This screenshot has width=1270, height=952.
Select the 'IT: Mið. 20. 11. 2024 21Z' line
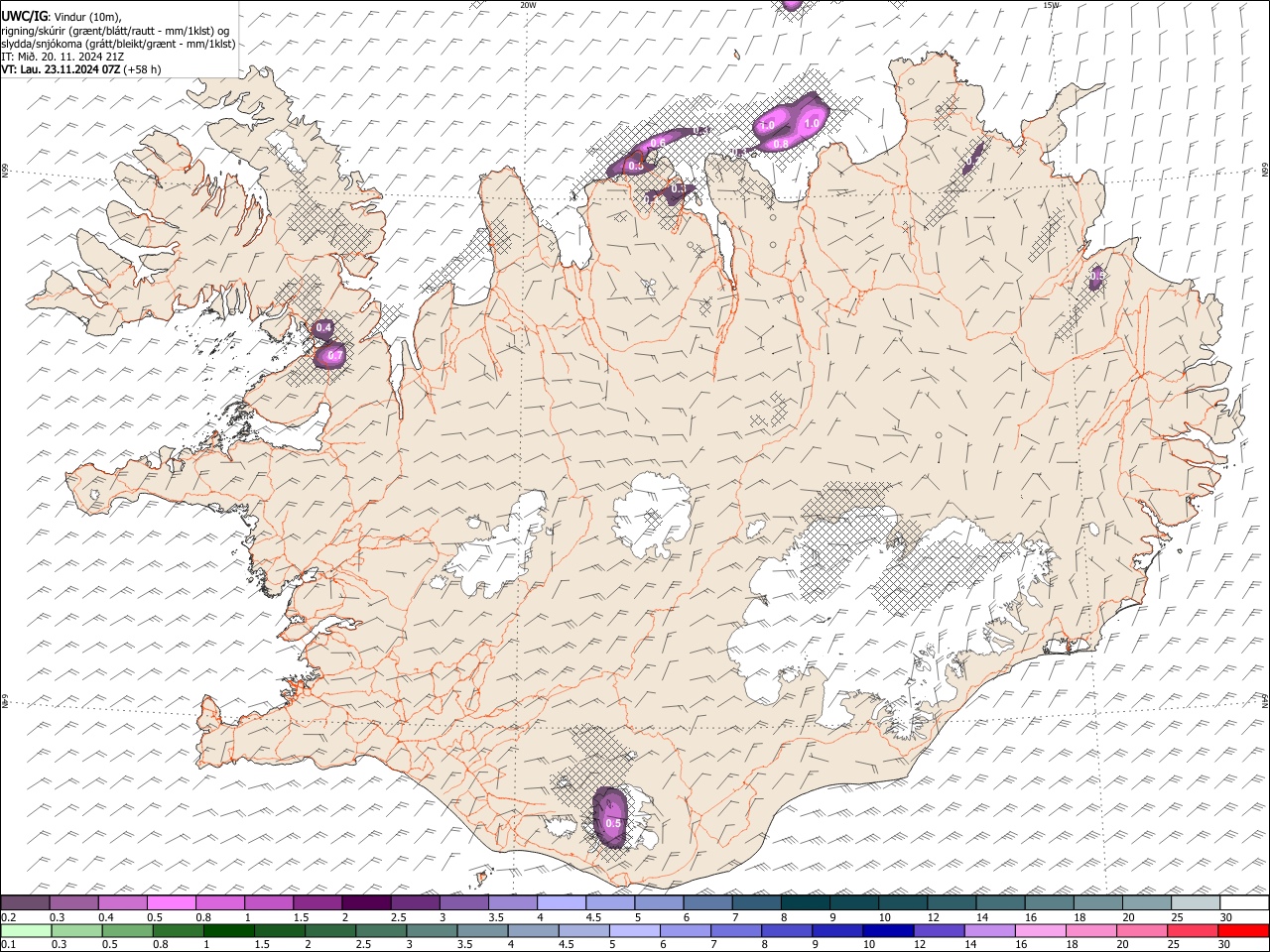[63, 57]
